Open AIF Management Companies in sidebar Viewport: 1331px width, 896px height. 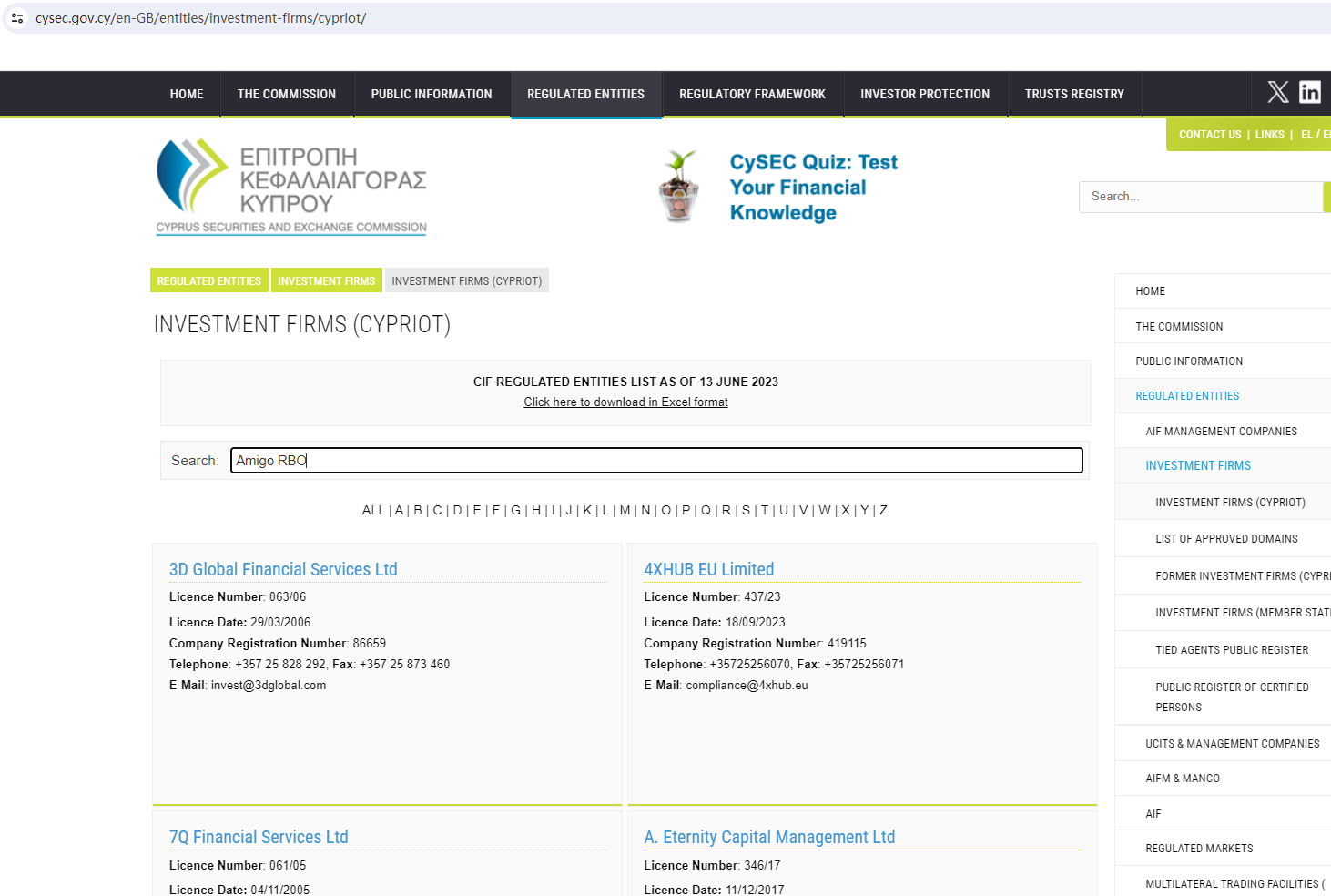(x=1221, y=432)
